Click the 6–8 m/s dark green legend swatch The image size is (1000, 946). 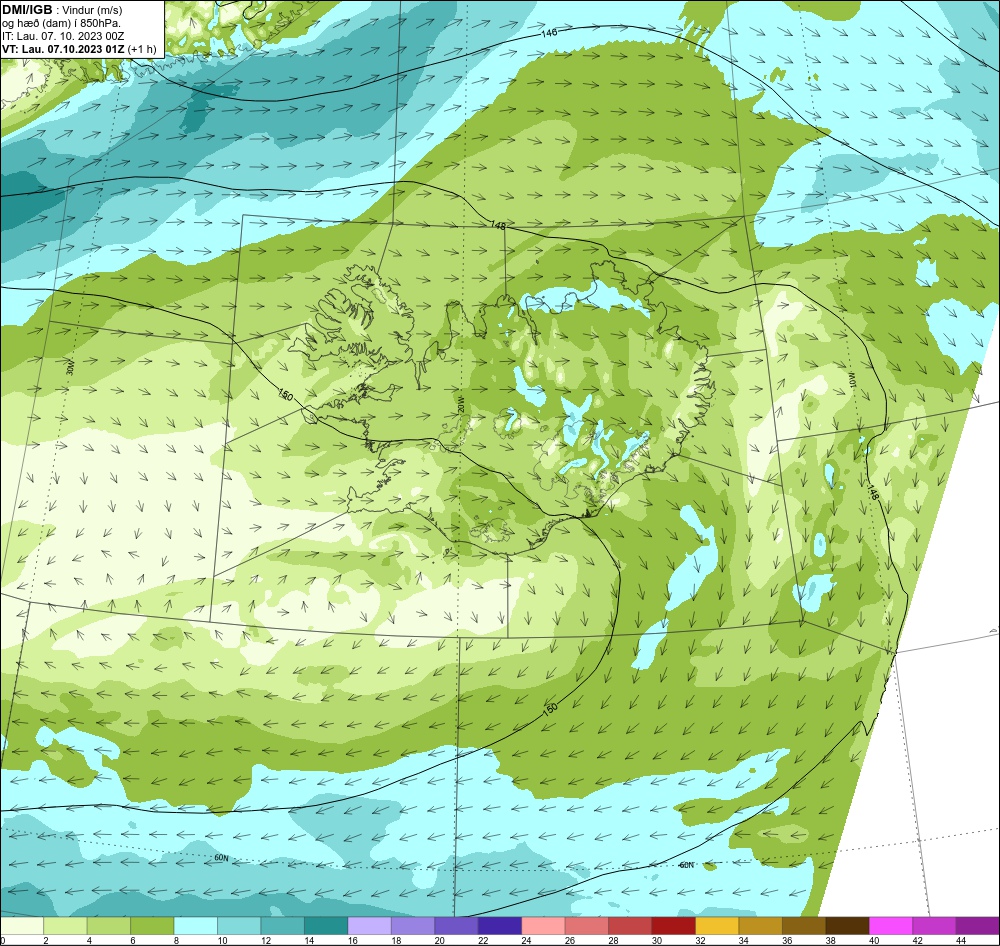tap(152, 925)
